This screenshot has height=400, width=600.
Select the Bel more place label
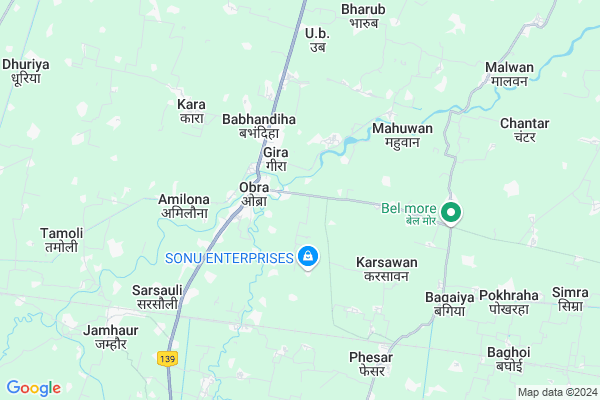[409, 214]
